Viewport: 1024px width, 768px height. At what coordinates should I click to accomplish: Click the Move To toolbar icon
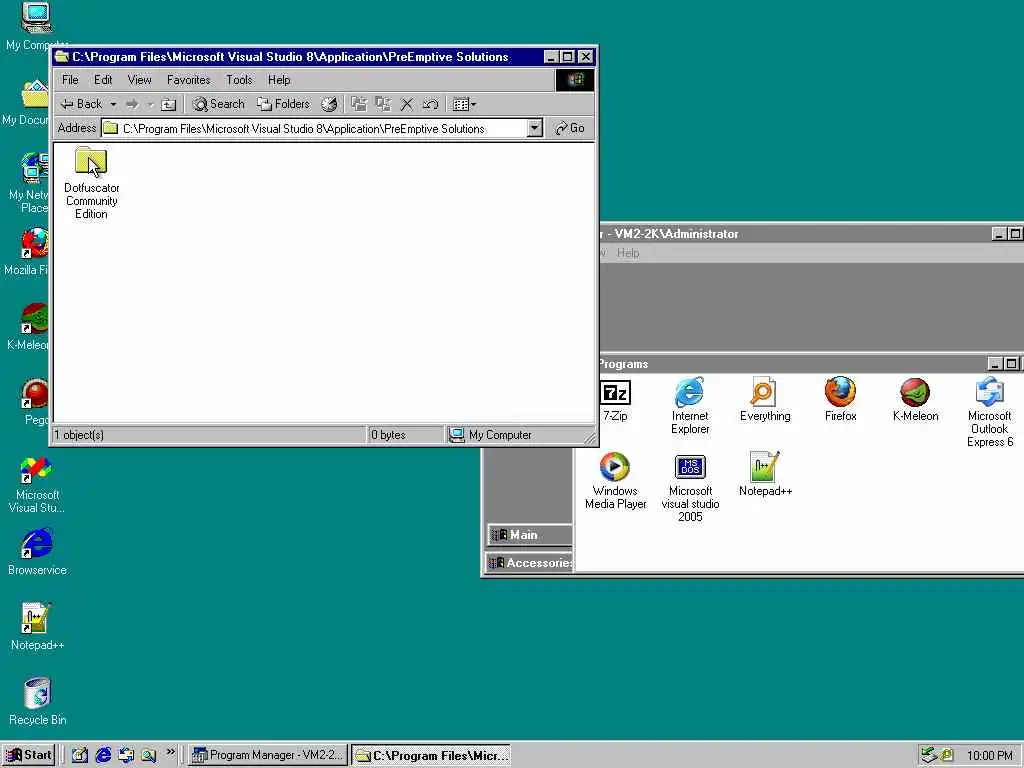(x=359, y=104)
